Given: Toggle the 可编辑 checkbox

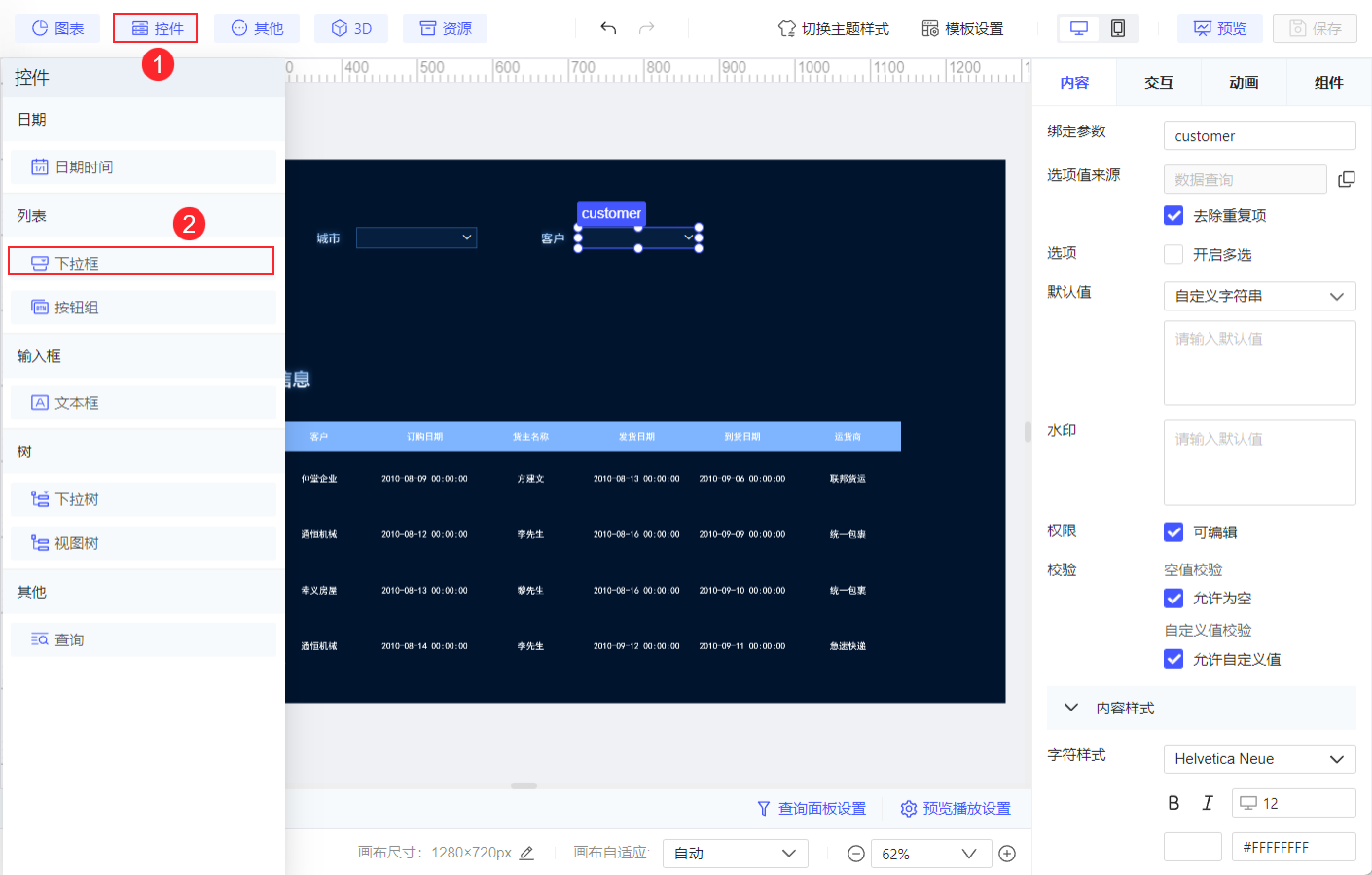Looking at the screenshot, I should [1173, 531].
